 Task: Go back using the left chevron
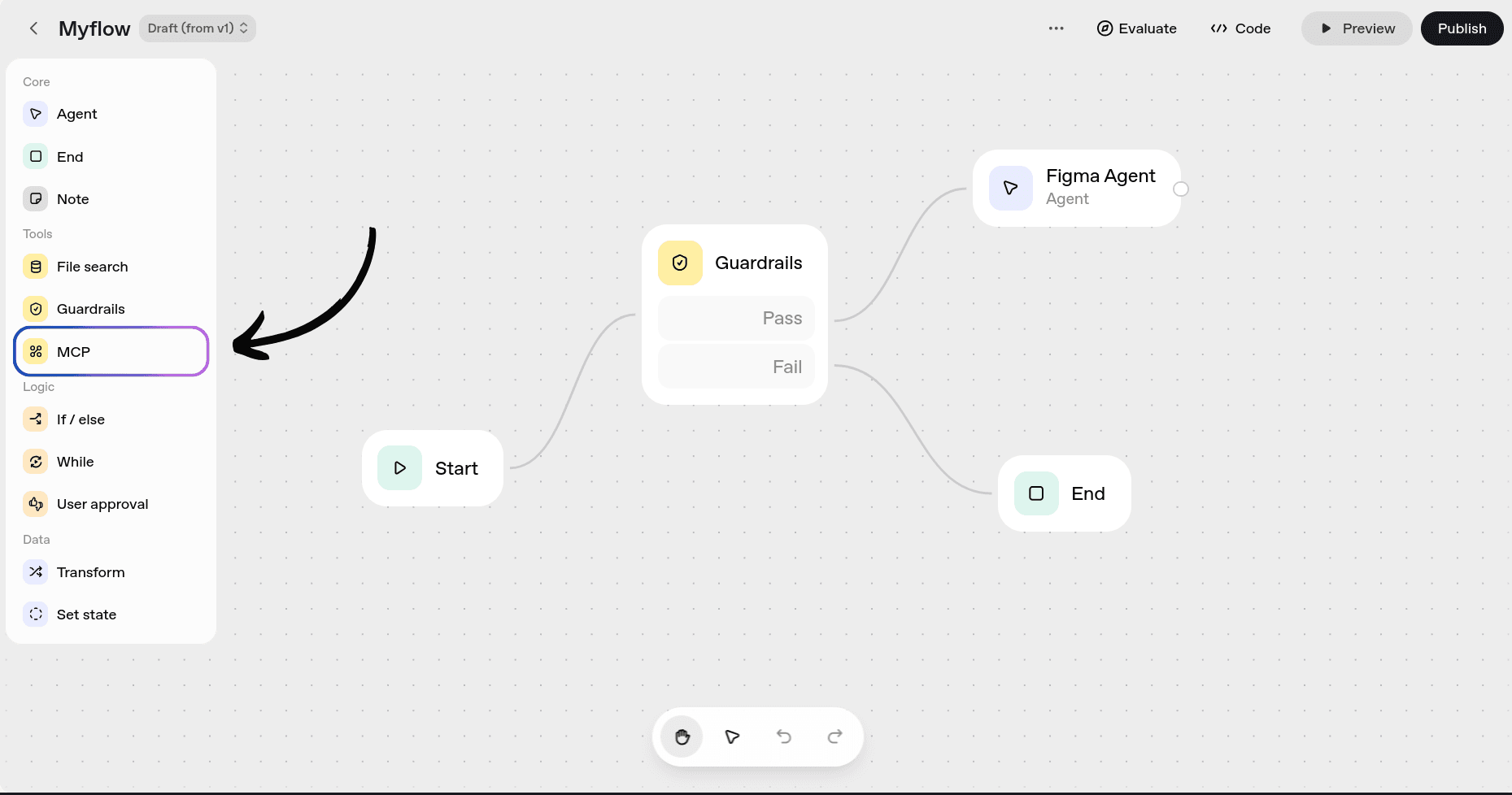coord(33,28)
